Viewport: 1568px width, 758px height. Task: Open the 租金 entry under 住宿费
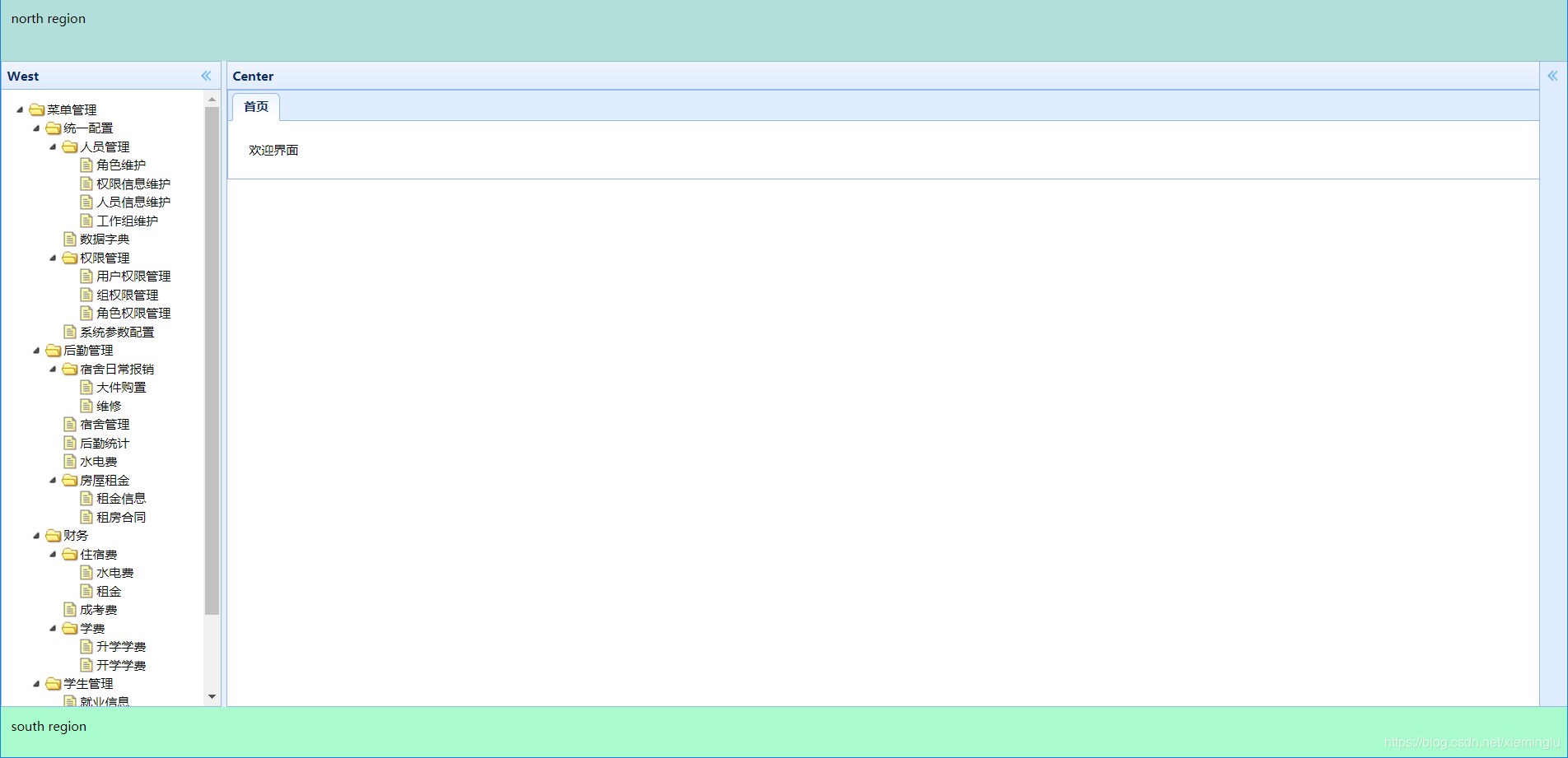tap(109, 591)
